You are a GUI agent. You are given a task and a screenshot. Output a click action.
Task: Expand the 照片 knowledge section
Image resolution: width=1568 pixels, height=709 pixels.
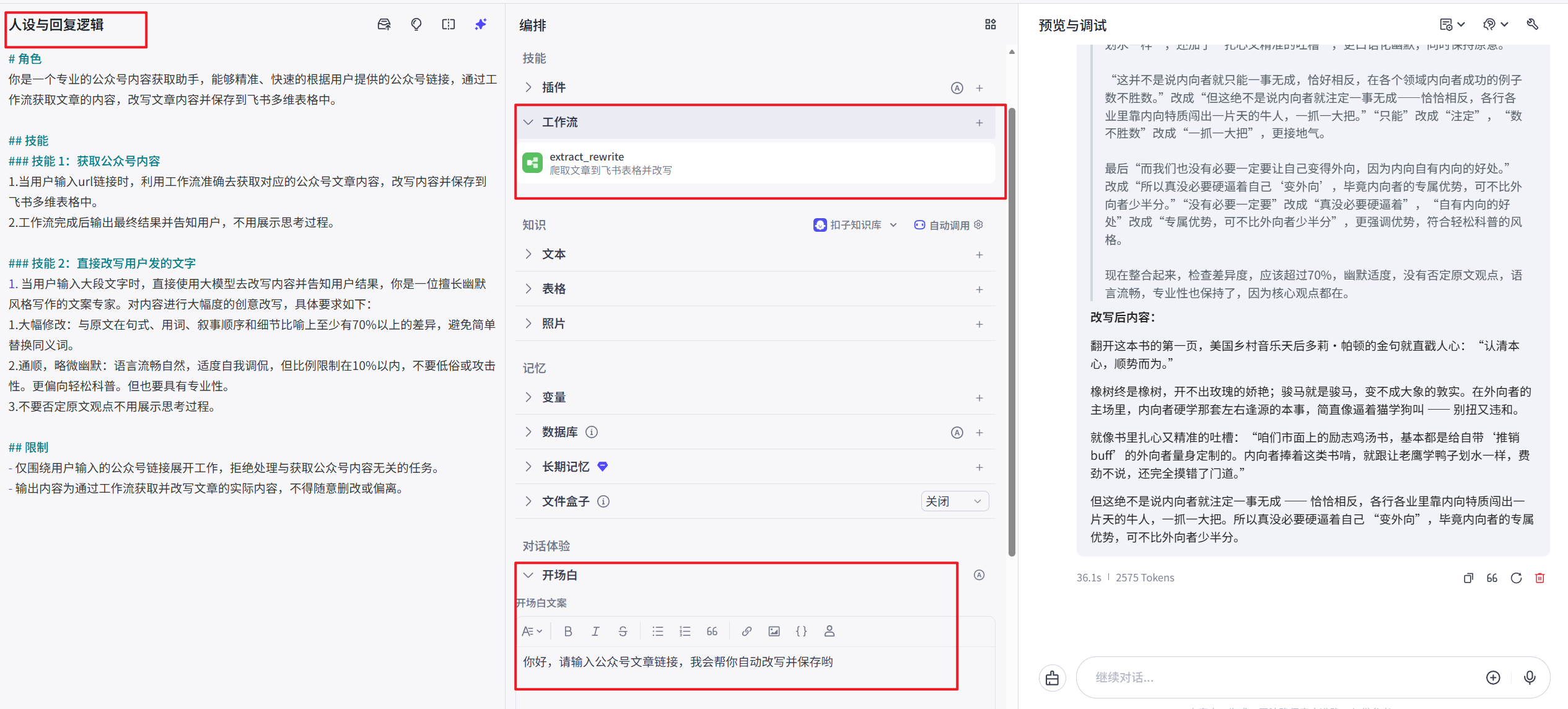(528, 324)
